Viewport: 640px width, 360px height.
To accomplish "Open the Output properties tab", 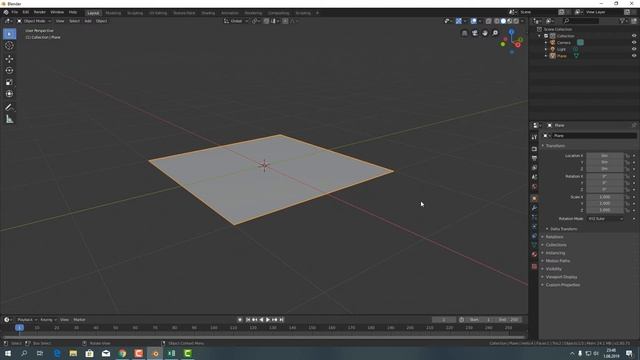I will coord(534,158).
